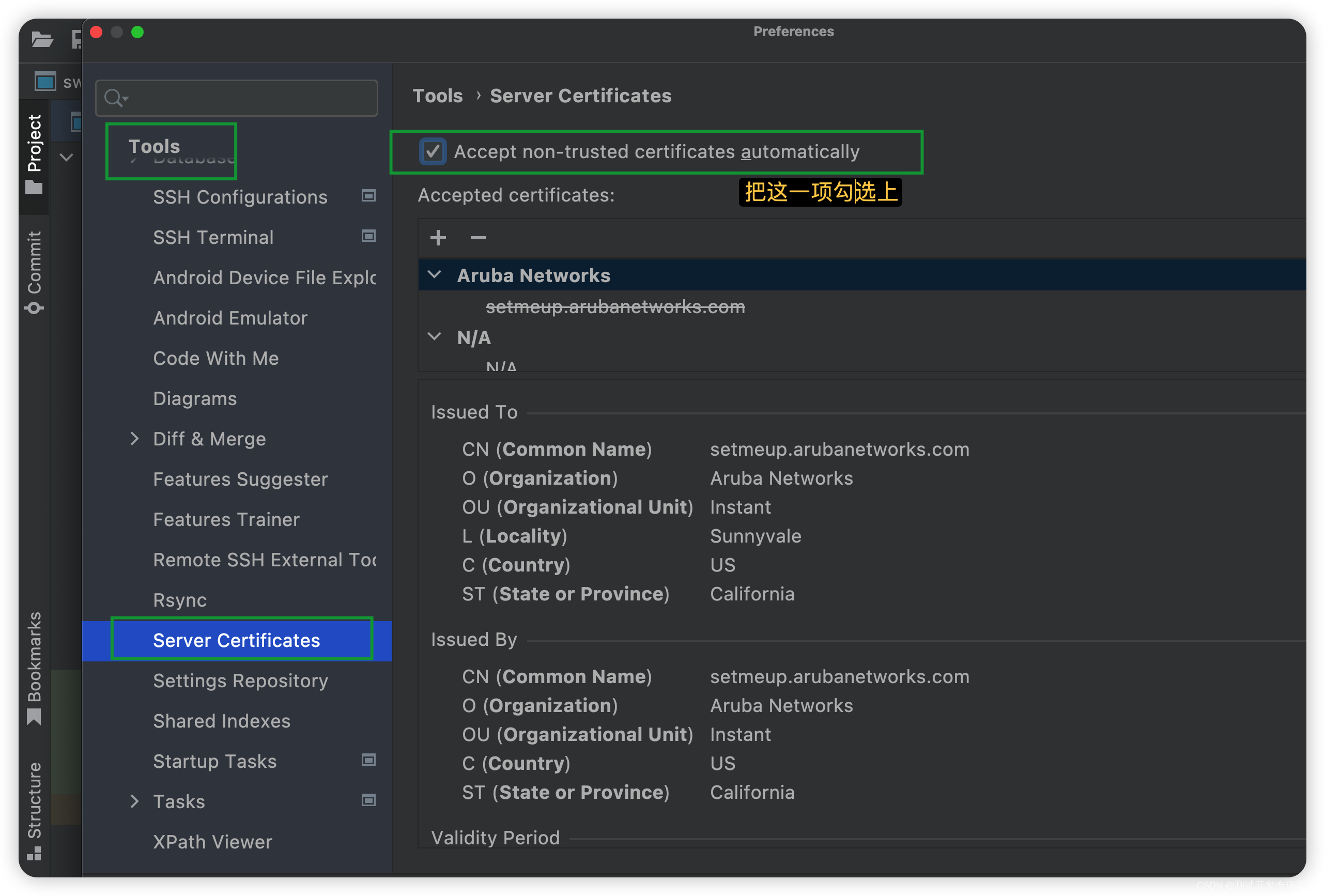Select the Aruba Networks row
This screenshot has height=896, width=1325.
861,275
